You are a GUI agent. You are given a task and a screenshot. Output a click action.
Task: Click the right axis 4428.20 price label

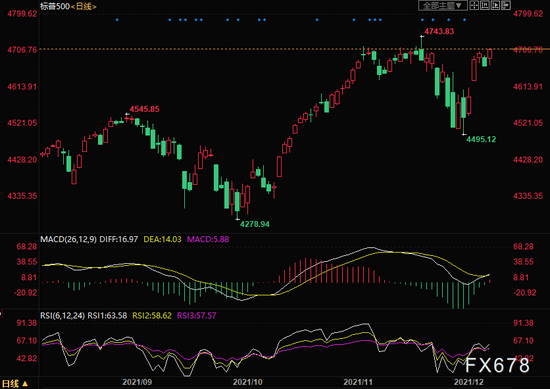pos(528,160)
